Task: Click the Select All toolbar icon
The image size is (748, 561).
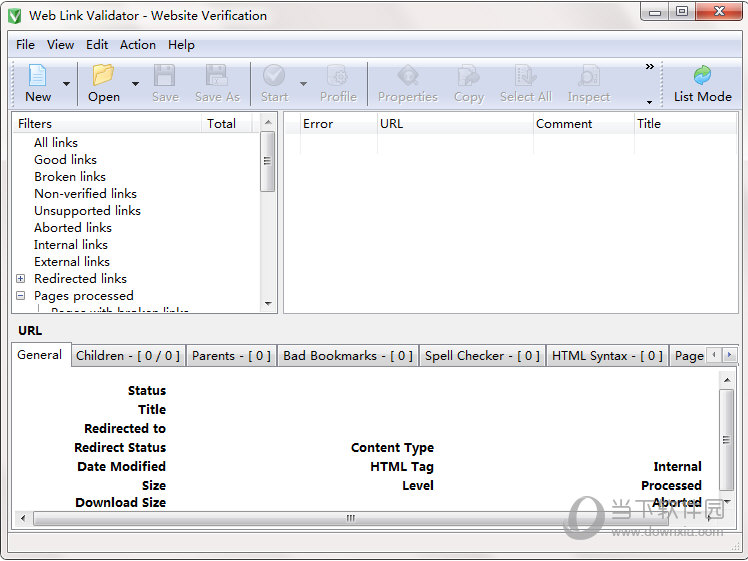Action: 525,75
